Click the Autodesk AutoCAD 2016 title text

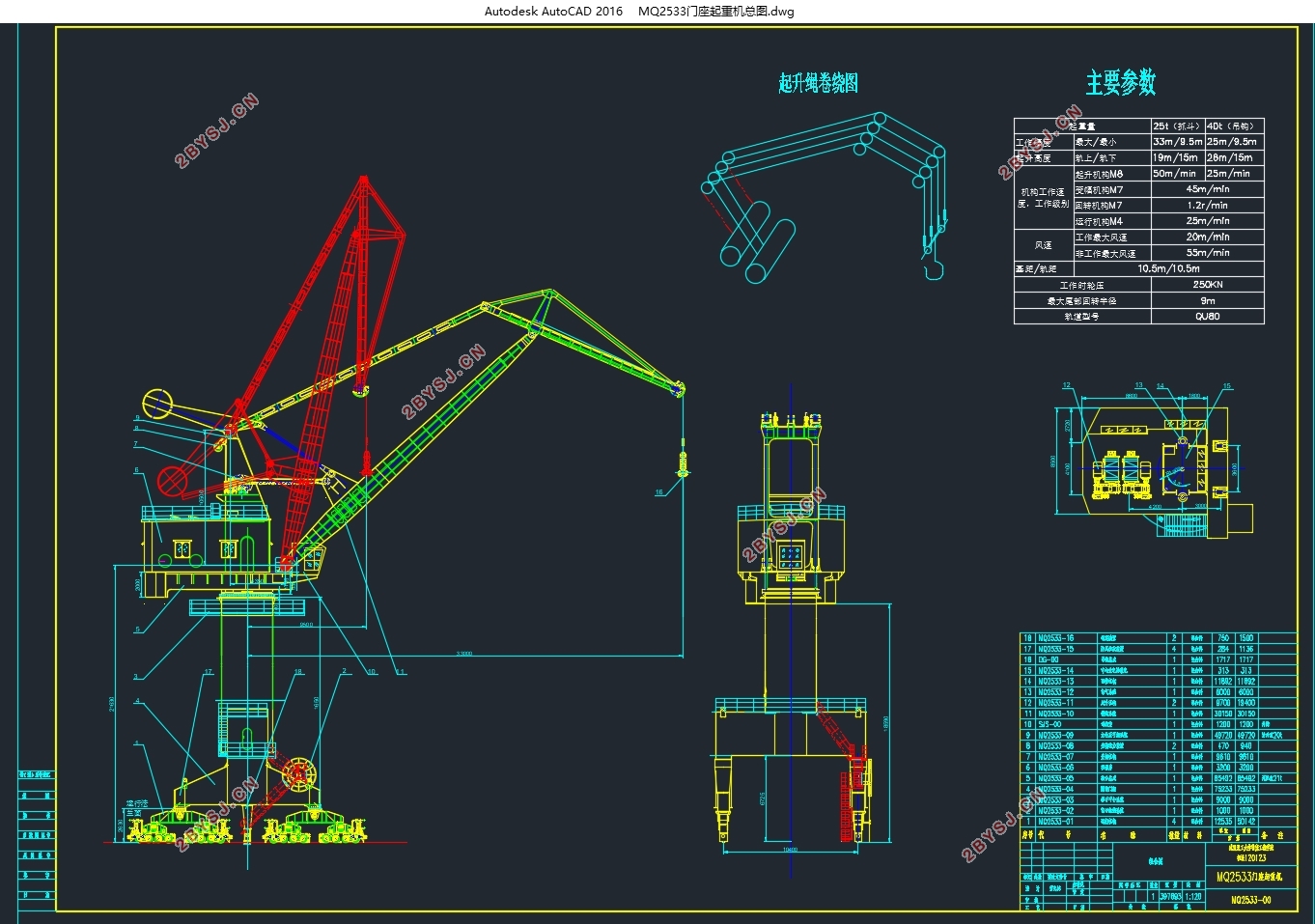pos(553,12)
